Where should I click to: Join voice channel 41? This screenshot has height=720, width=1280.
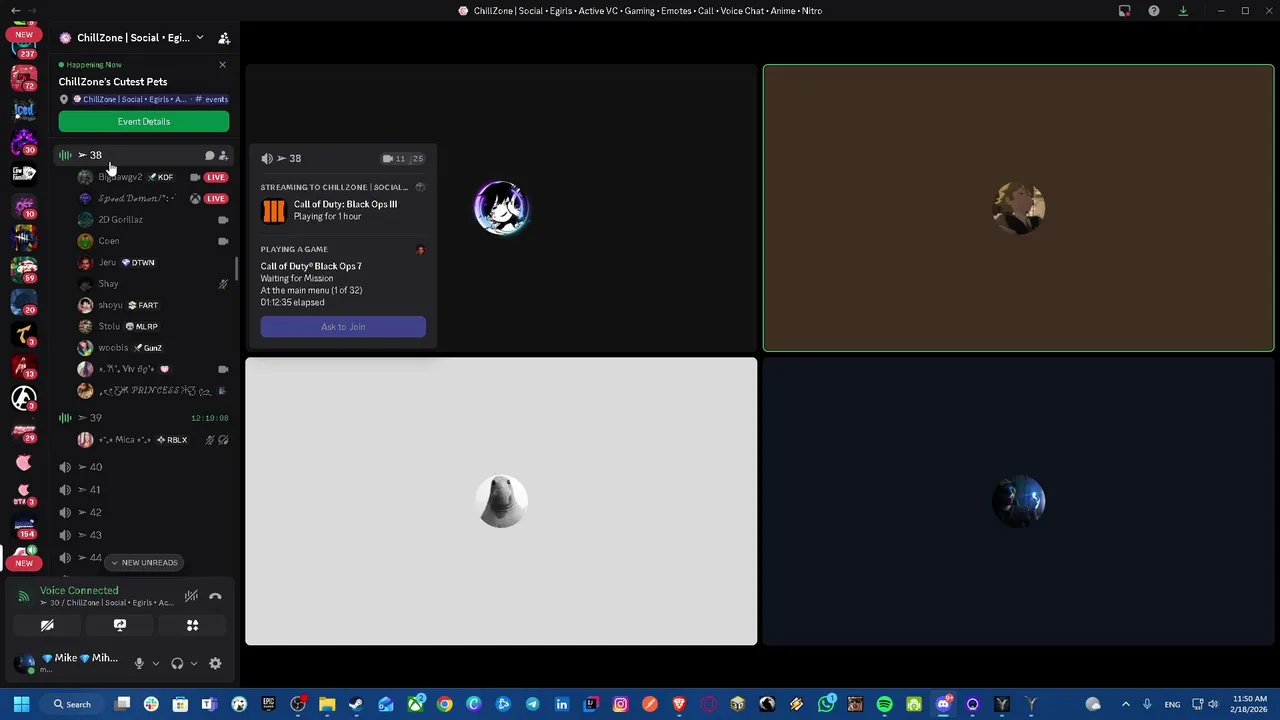(144, 490)
